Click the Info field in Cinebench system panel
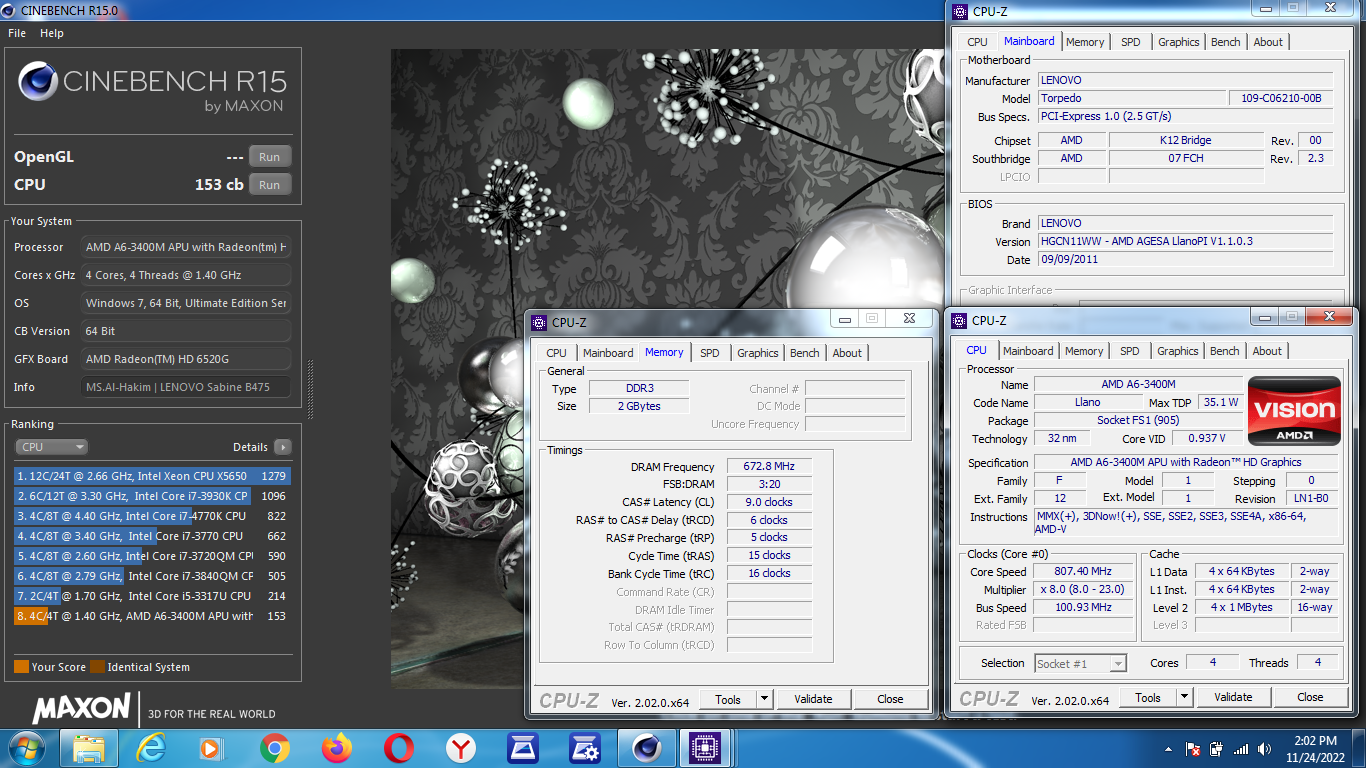Image resolution: width=1366 pixels, height=768 pixels. [186, 387]
